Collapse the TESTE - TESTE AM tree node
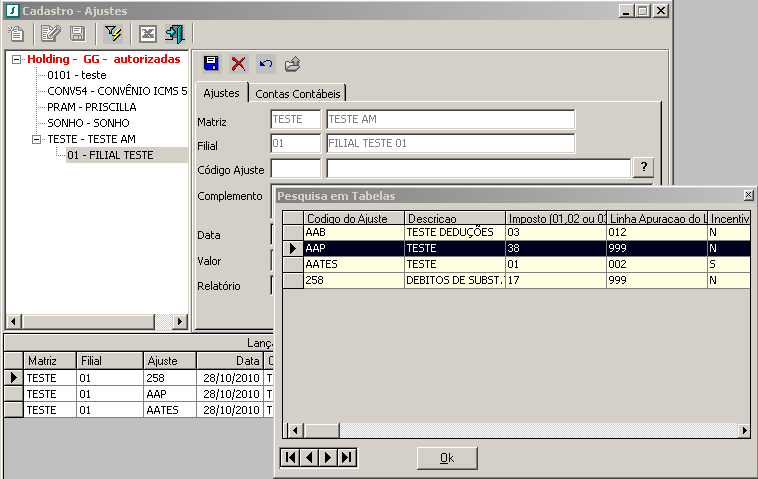 tap(37, 139)
